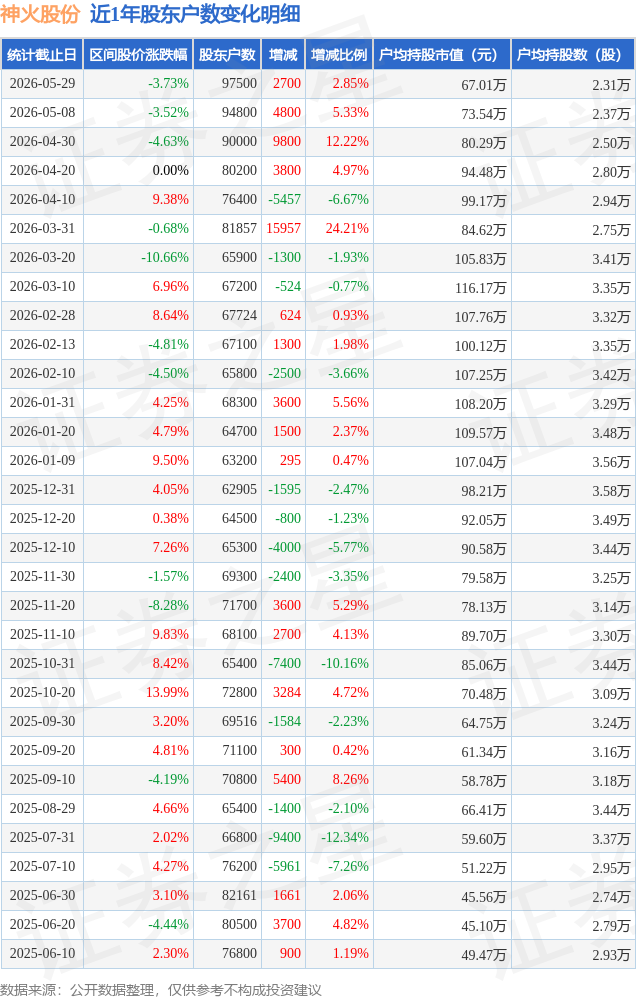Click the 股东户数 column header
Viewport: 636px width, 999px height.
click(x=228, y=55)
